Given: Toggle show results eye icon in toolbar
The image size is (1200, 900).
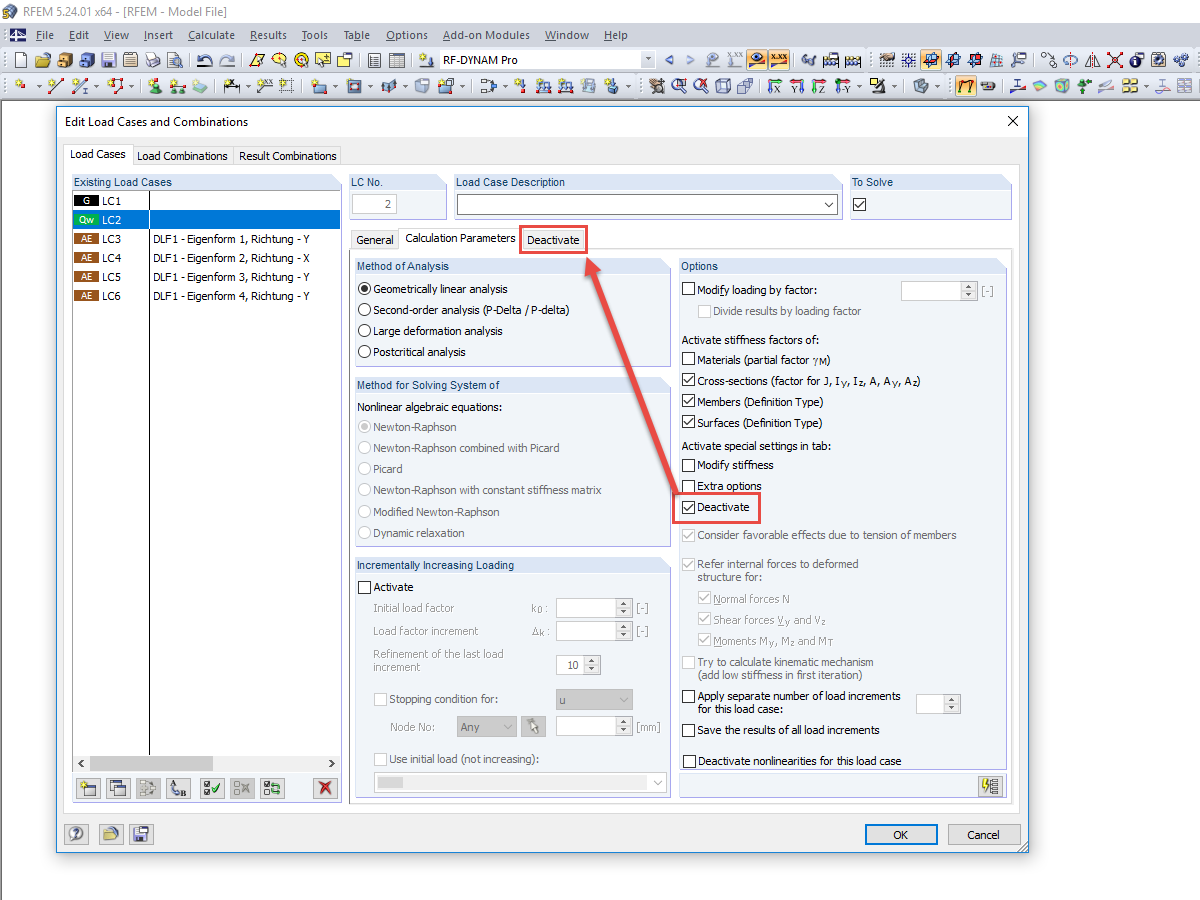Looking at the screenshot, I should 757,60.
